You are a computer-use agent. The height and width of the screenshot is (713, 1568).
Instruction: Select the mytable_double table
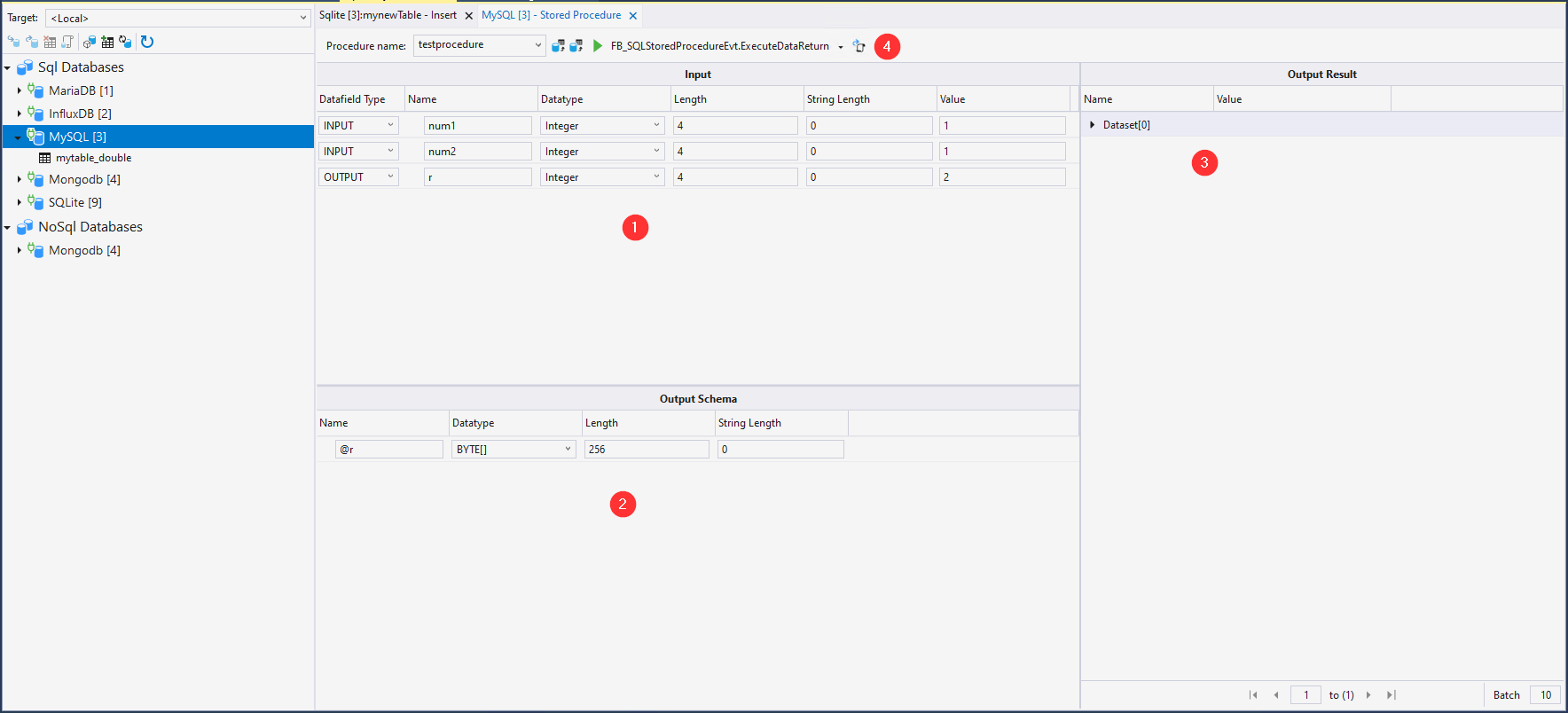93,158
